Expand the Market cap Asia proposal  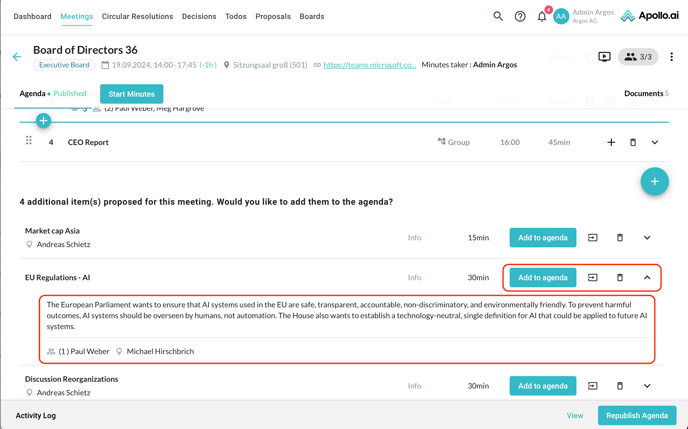point(647,238)
